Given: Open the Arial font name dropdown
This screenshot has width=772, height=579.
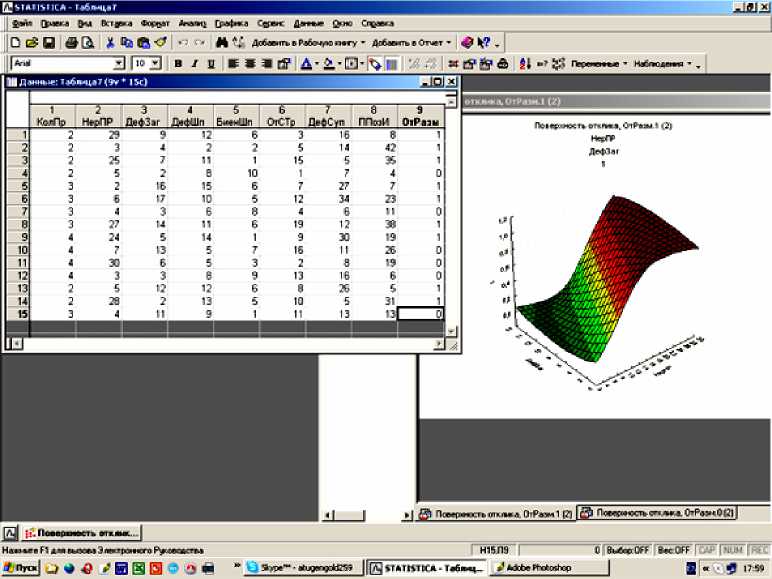Looking at the screenshot, I should pos(119,64).
